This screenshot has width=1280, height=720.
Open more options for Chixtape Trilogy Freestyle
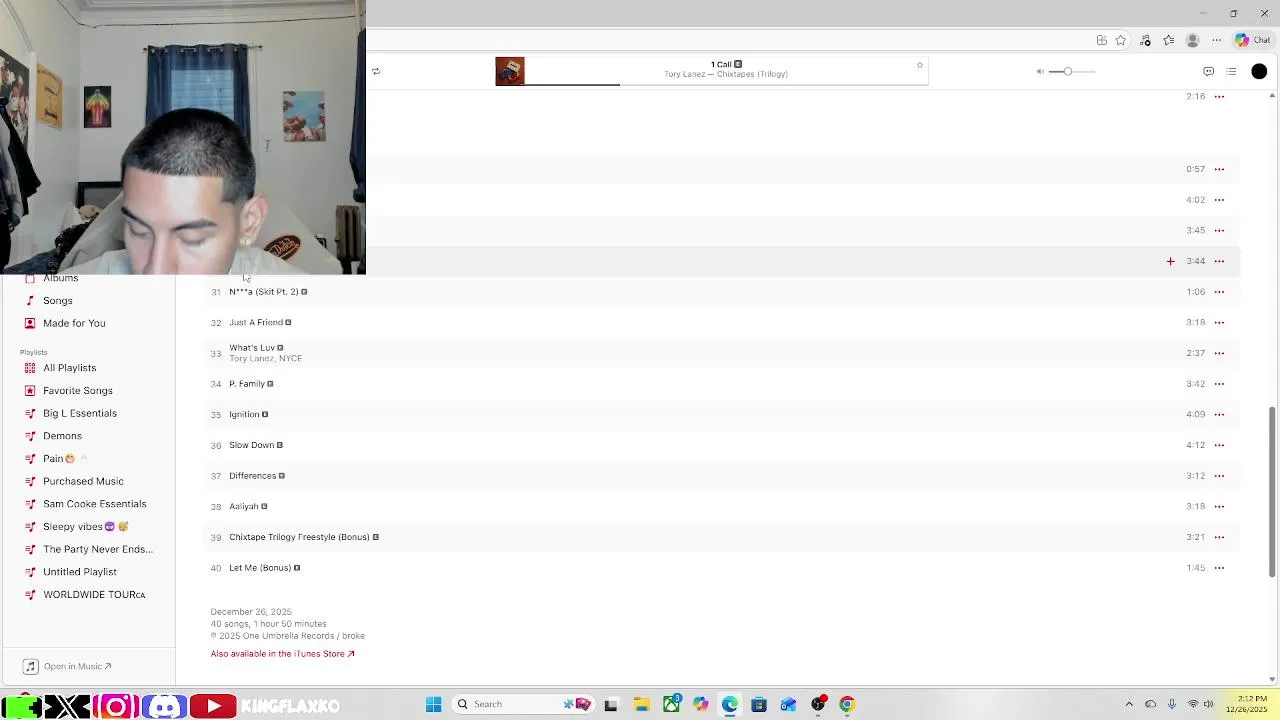point(1219,537)
